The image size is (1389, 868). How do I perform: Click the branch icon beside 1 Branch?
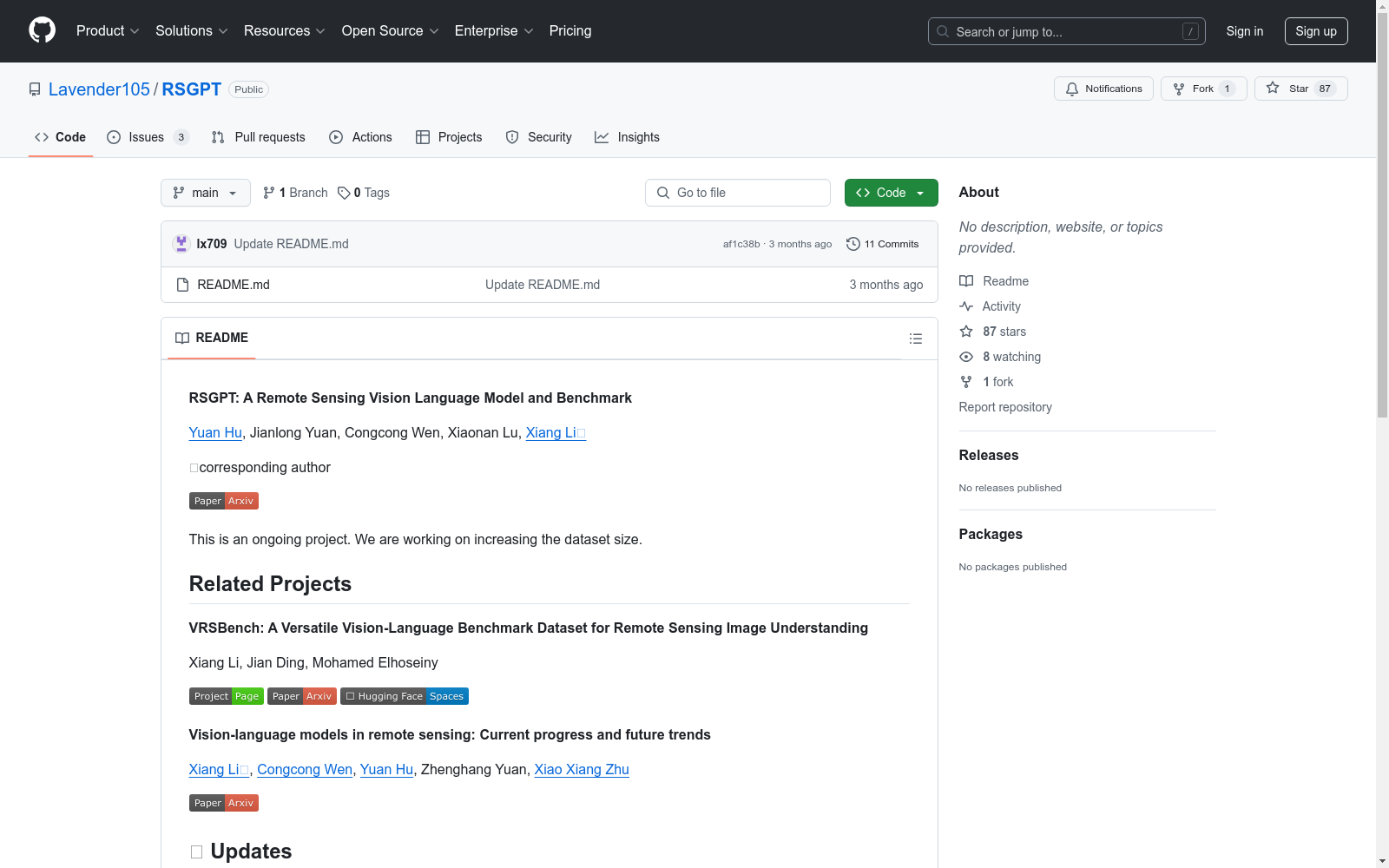click(269, 193)
